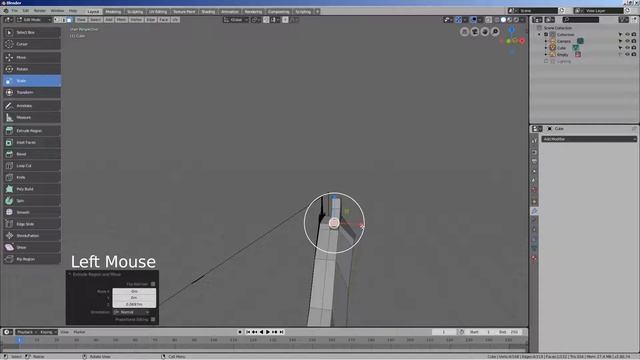Click the blue Z axis gizmo ball
The width and height of the screenshot is (640, 360).
click(x=511, y=30)
